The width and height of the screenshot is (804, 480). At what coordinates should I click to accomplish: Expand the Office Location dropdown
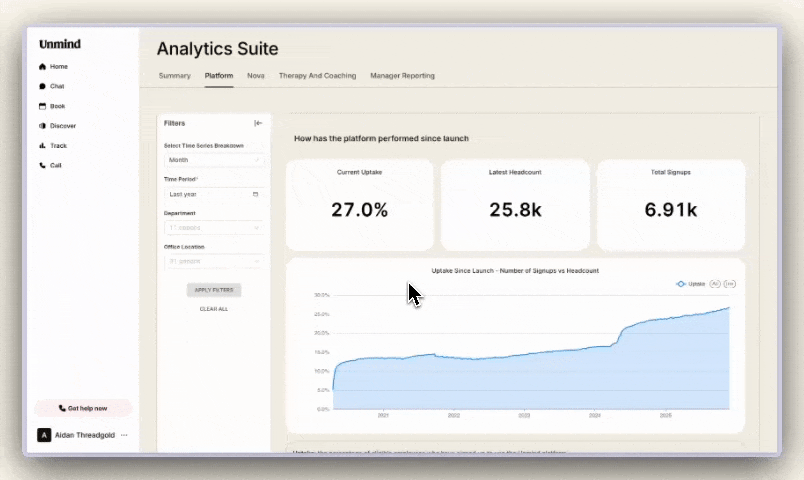[213, 262]
